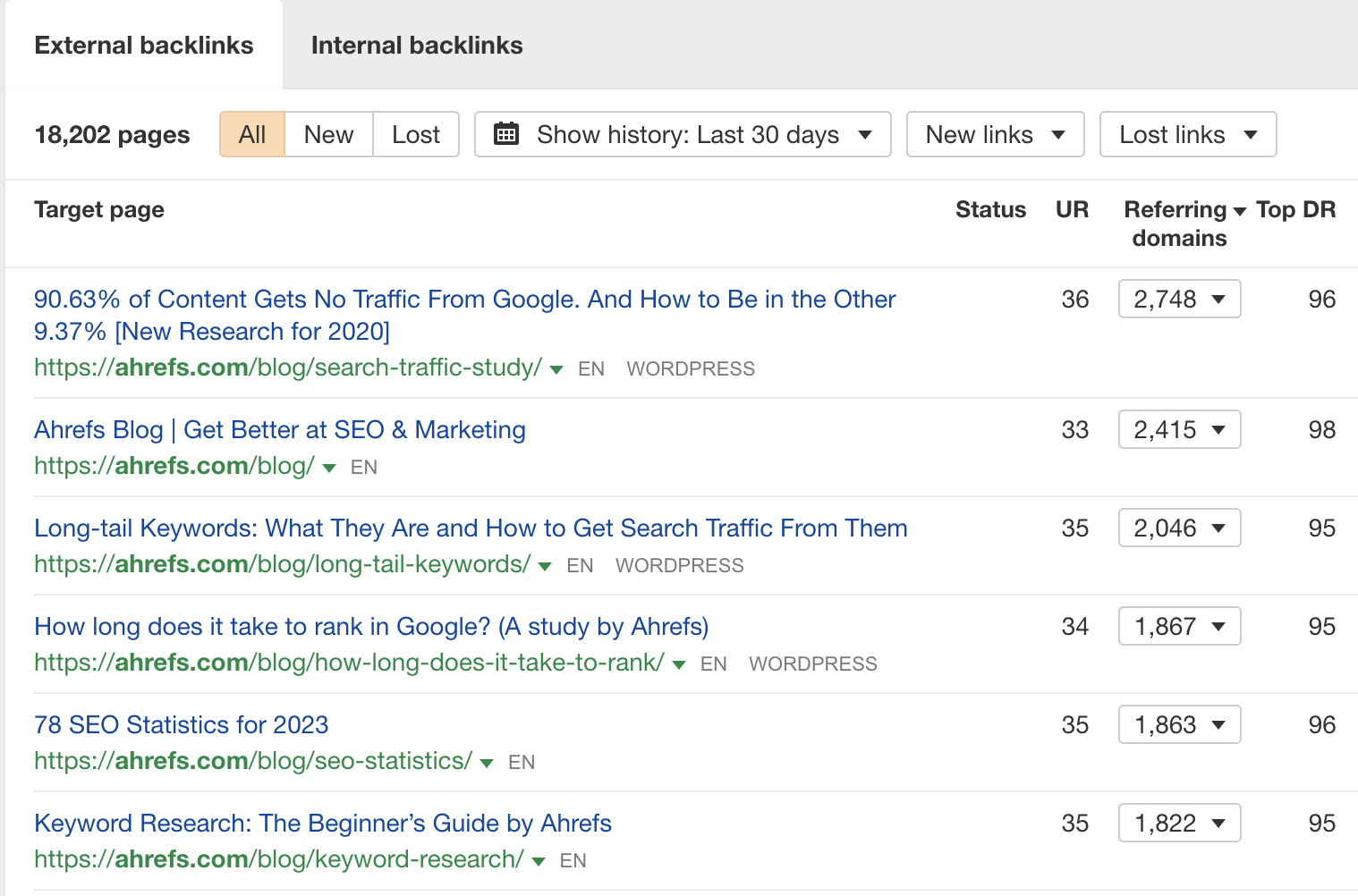Click the calendar icon in Show history
This screenshot has height=896, width=1358.
click(506, 134)
